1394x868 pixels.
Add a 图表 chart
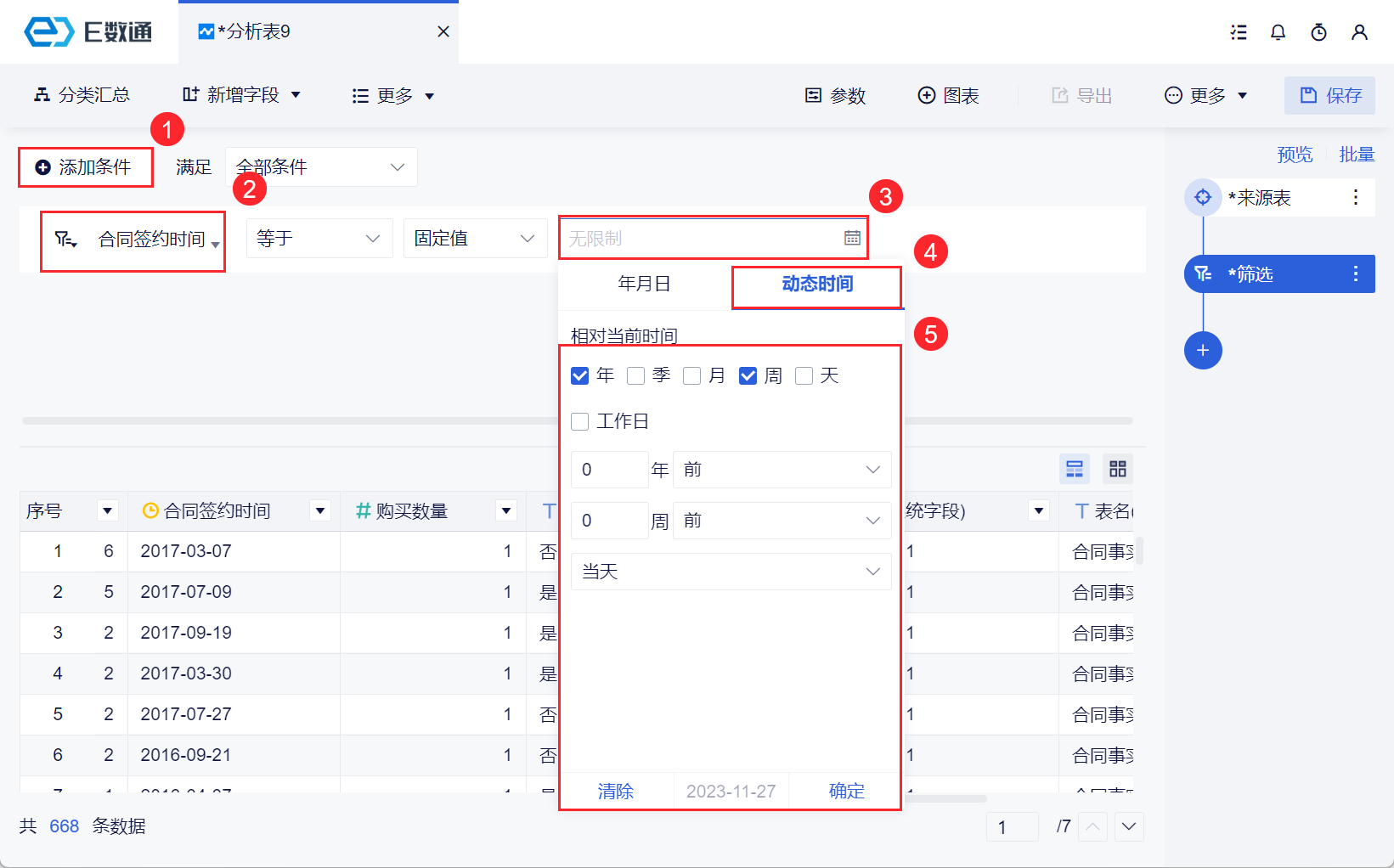(x=949, y=96)
